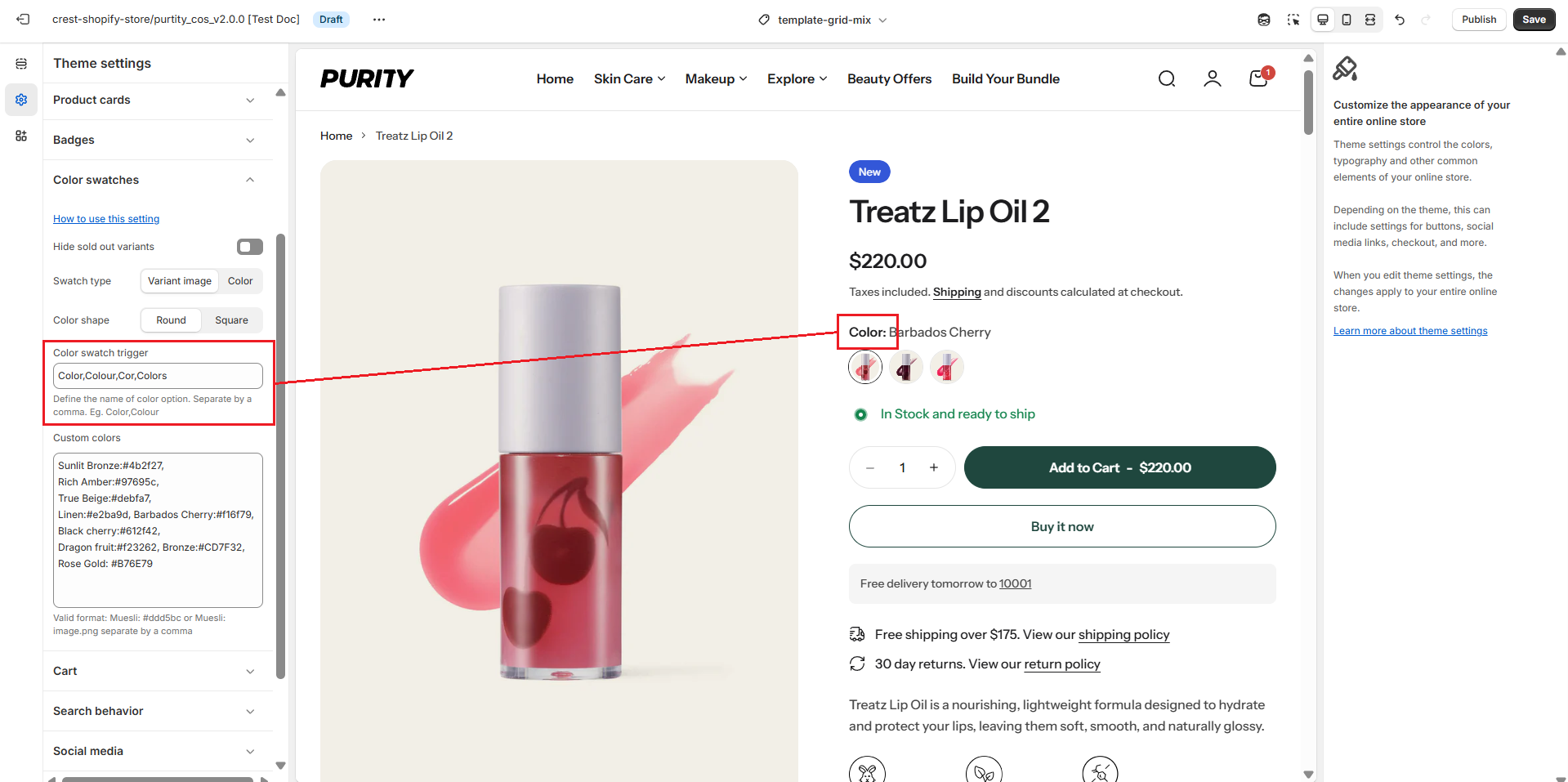1568x782 pixels.
Task: Open the Apps icon in left sidebar
Action: coord(21,136)
